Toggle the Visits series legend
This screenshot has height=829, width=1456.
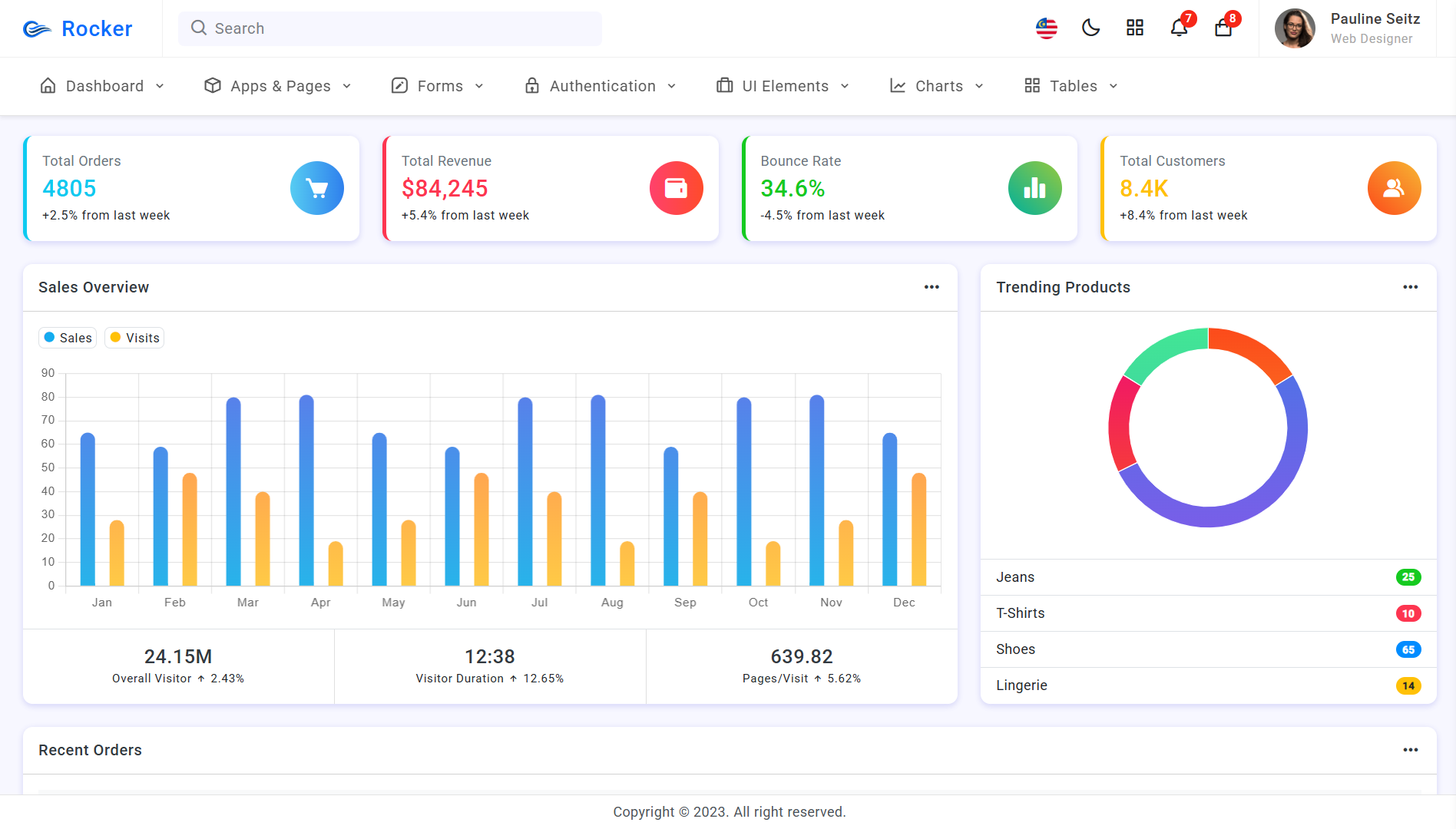134,338
